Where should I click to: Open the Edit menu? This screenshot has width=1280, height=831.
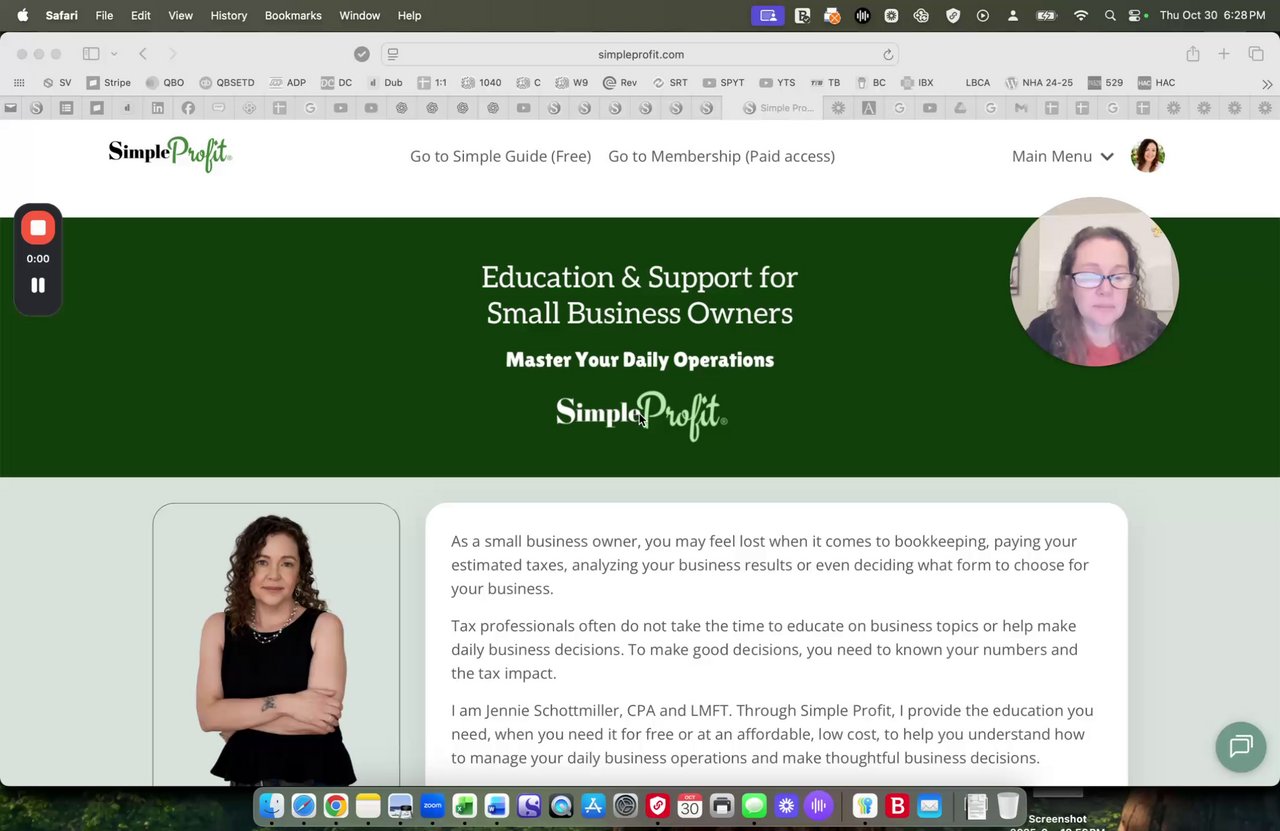(141, 15)
